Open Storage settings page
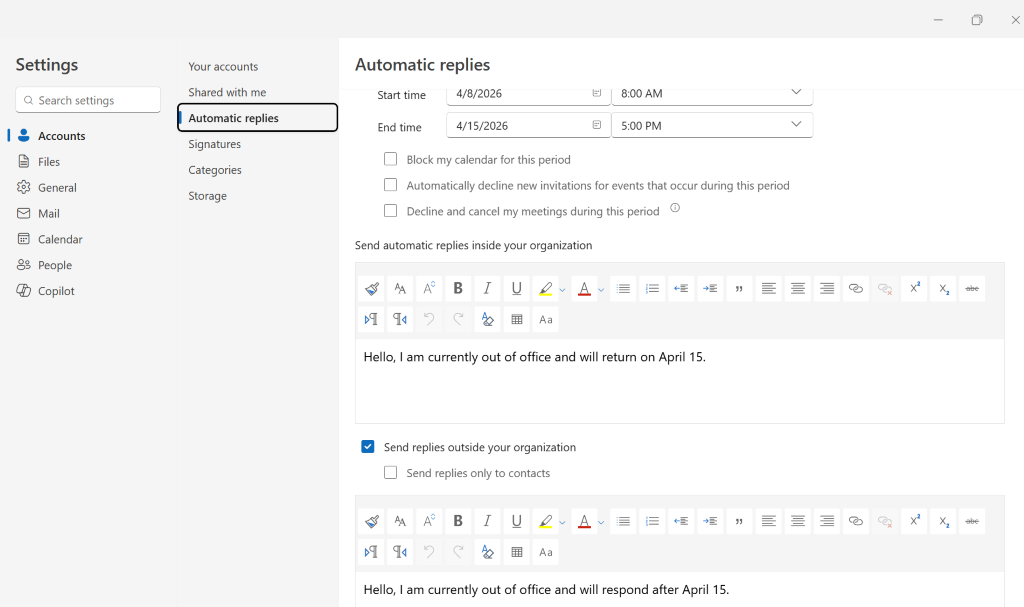This screenshot has height=607, width=1024. [x=208, y=195]
